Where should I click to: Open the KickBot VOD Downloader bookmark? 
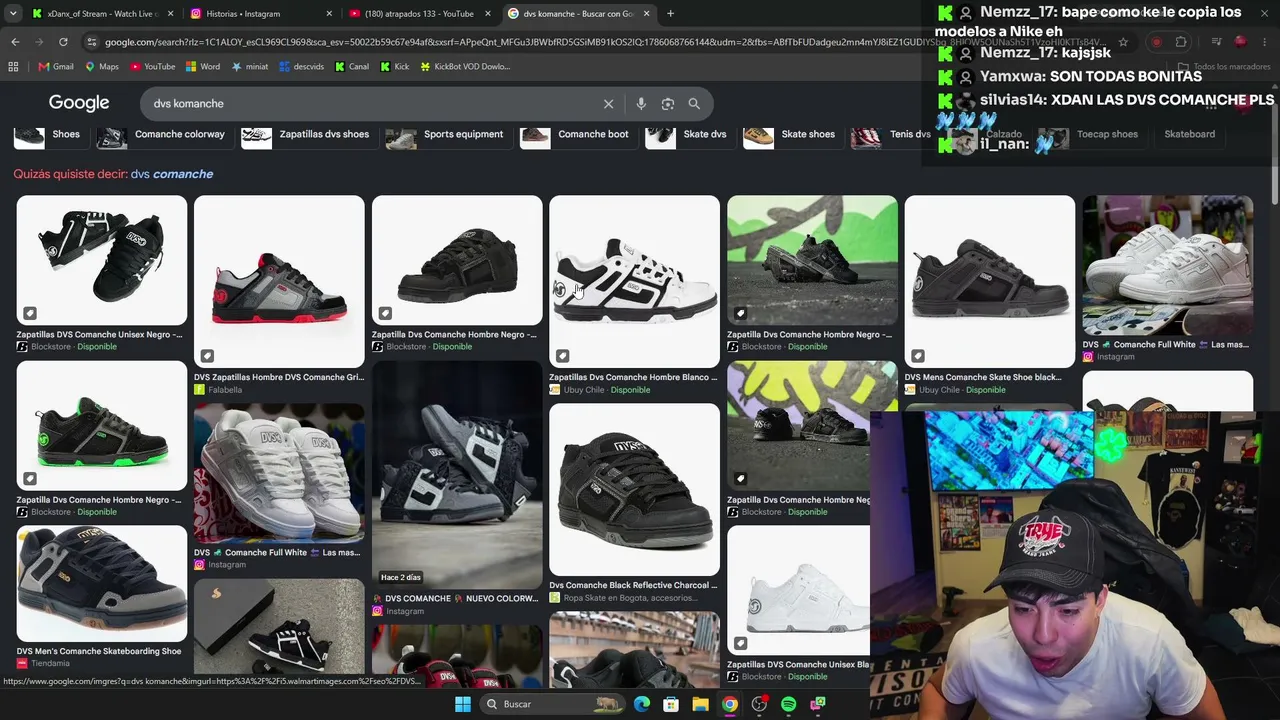(465, 67)
